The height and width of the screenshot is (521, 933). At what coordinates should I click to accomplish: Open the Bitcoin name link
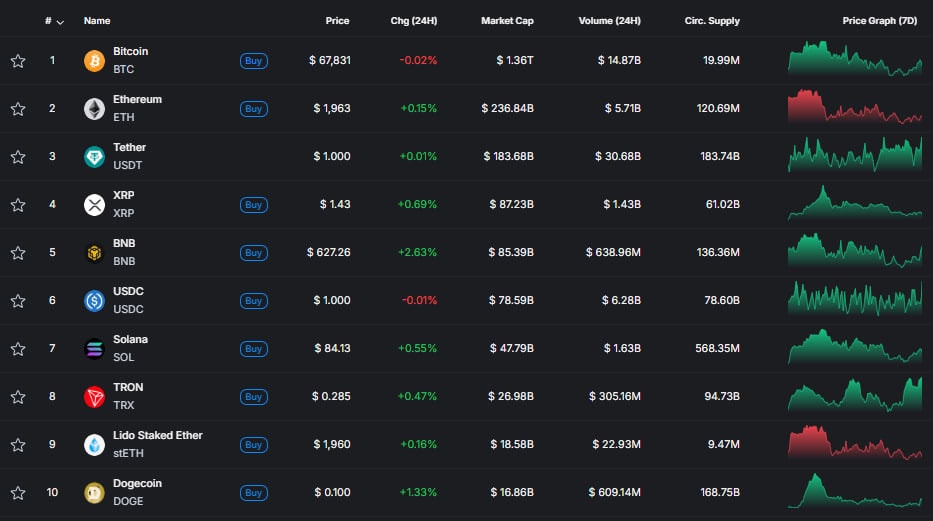(130, 52)
